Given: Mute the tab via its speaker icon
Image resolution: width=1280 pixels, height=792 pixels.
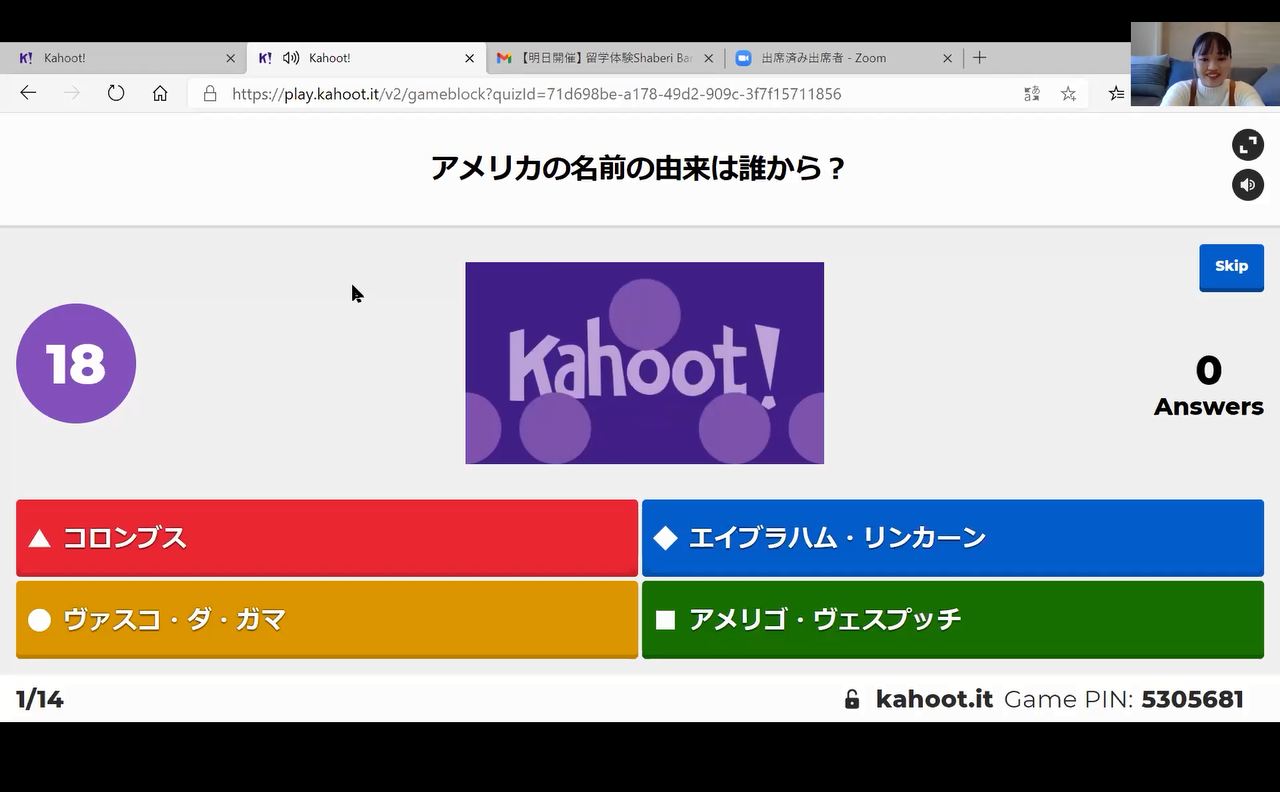Looking at the screenshot, I should tap(291, 58).
